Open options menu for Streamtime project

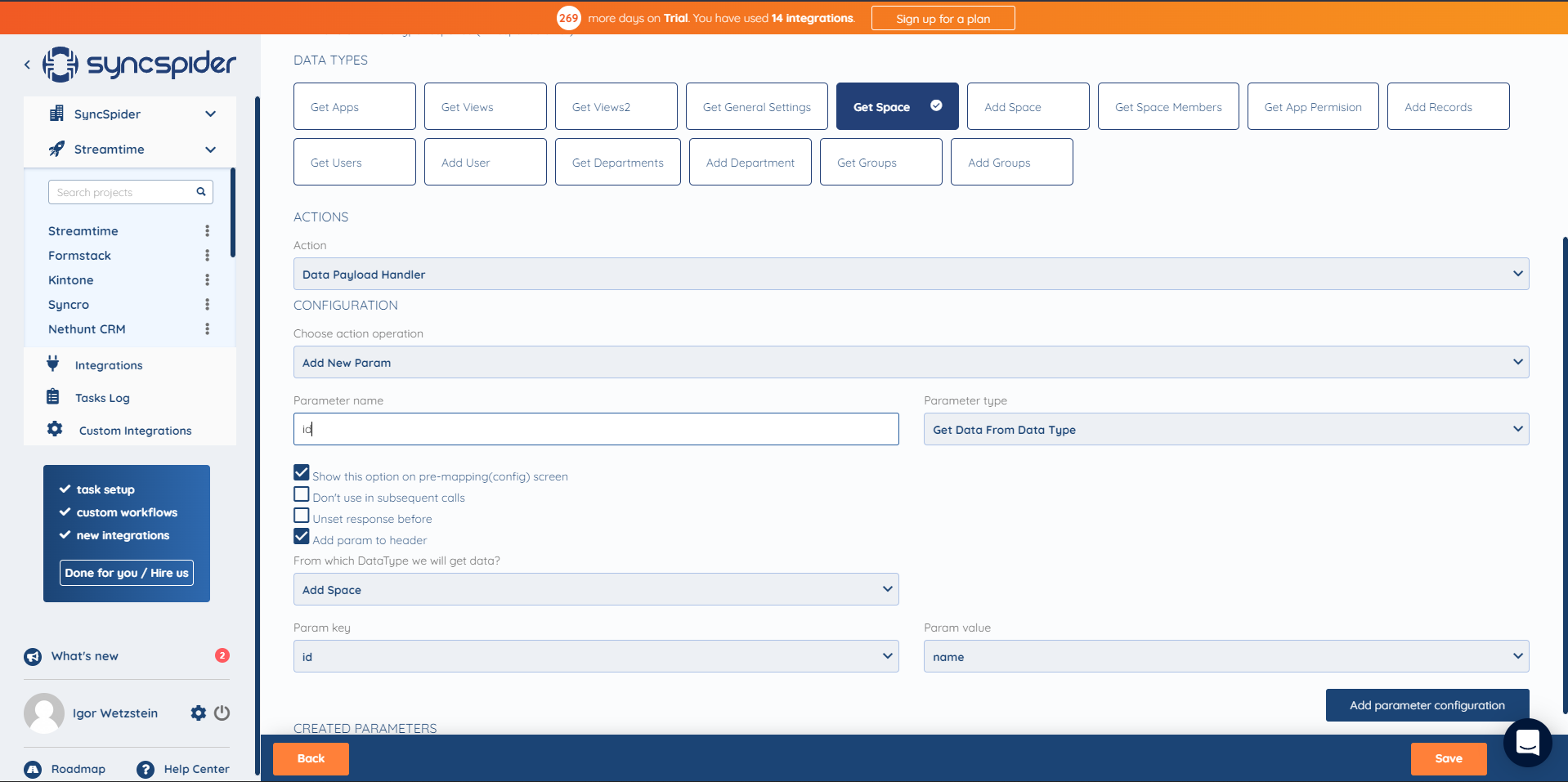(207, 231)
